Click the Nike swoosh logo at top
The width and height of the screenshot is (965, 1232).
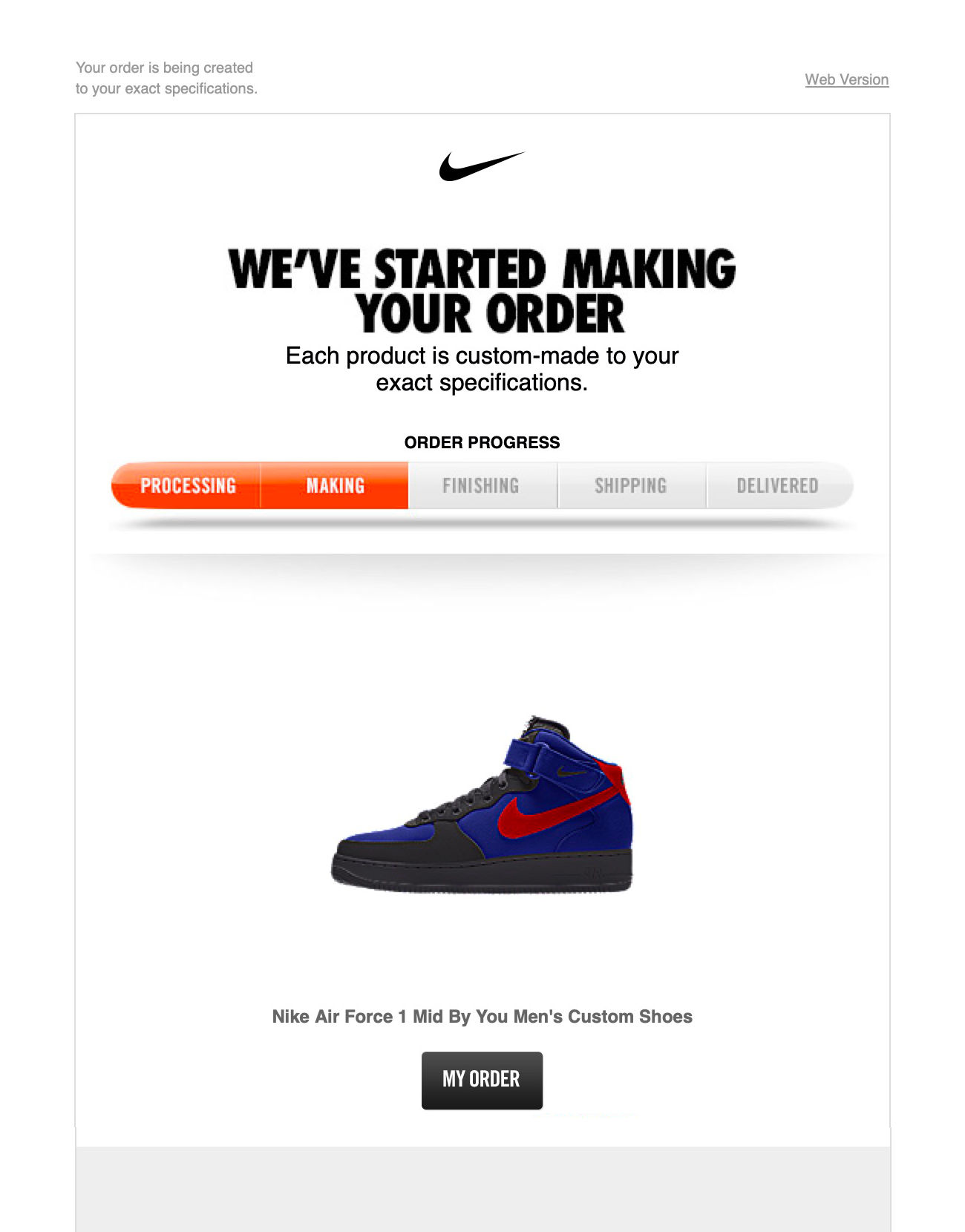482,166
